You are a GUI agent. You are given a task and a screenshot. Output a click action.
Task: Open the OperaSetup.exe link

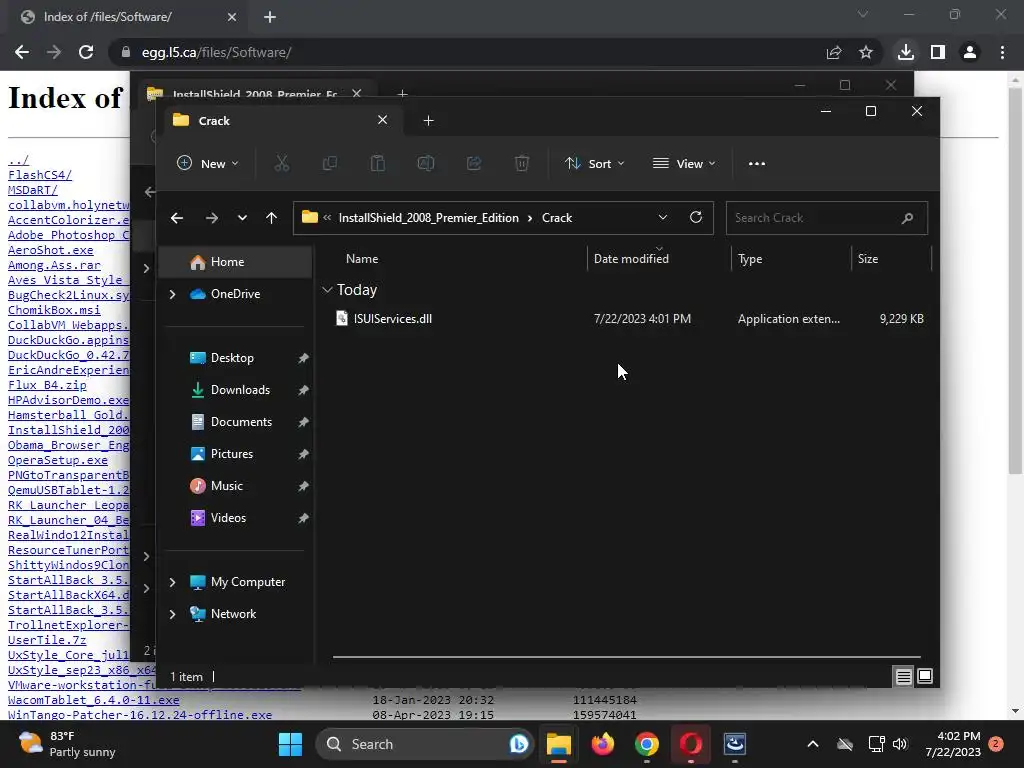pos(57,460)
